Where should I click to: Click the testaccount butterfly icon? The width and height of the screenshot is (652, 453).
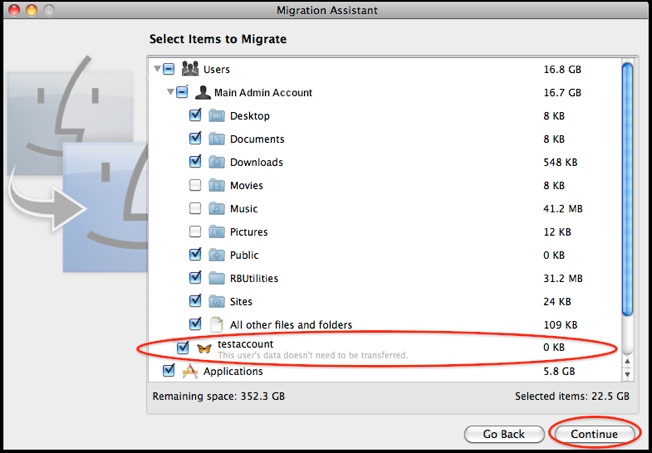pos(204,348)
